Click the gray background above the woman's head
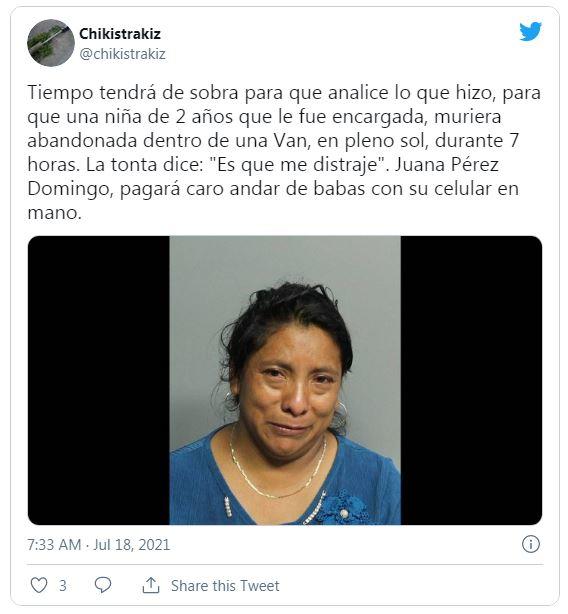 tap(285, 258)
